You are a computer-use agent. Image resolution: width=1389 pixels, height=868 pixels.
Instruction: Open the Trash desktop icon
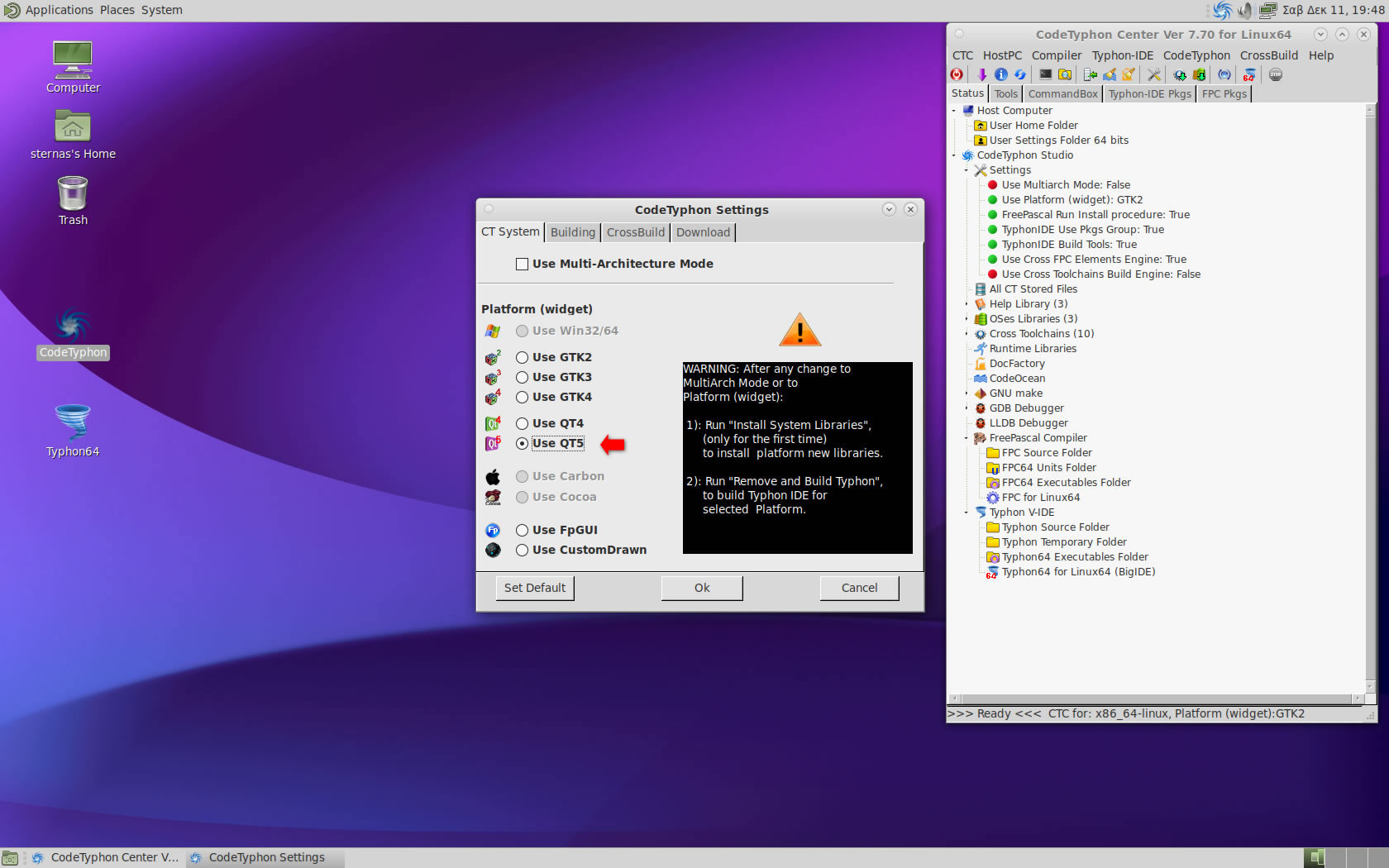(73, 201)
